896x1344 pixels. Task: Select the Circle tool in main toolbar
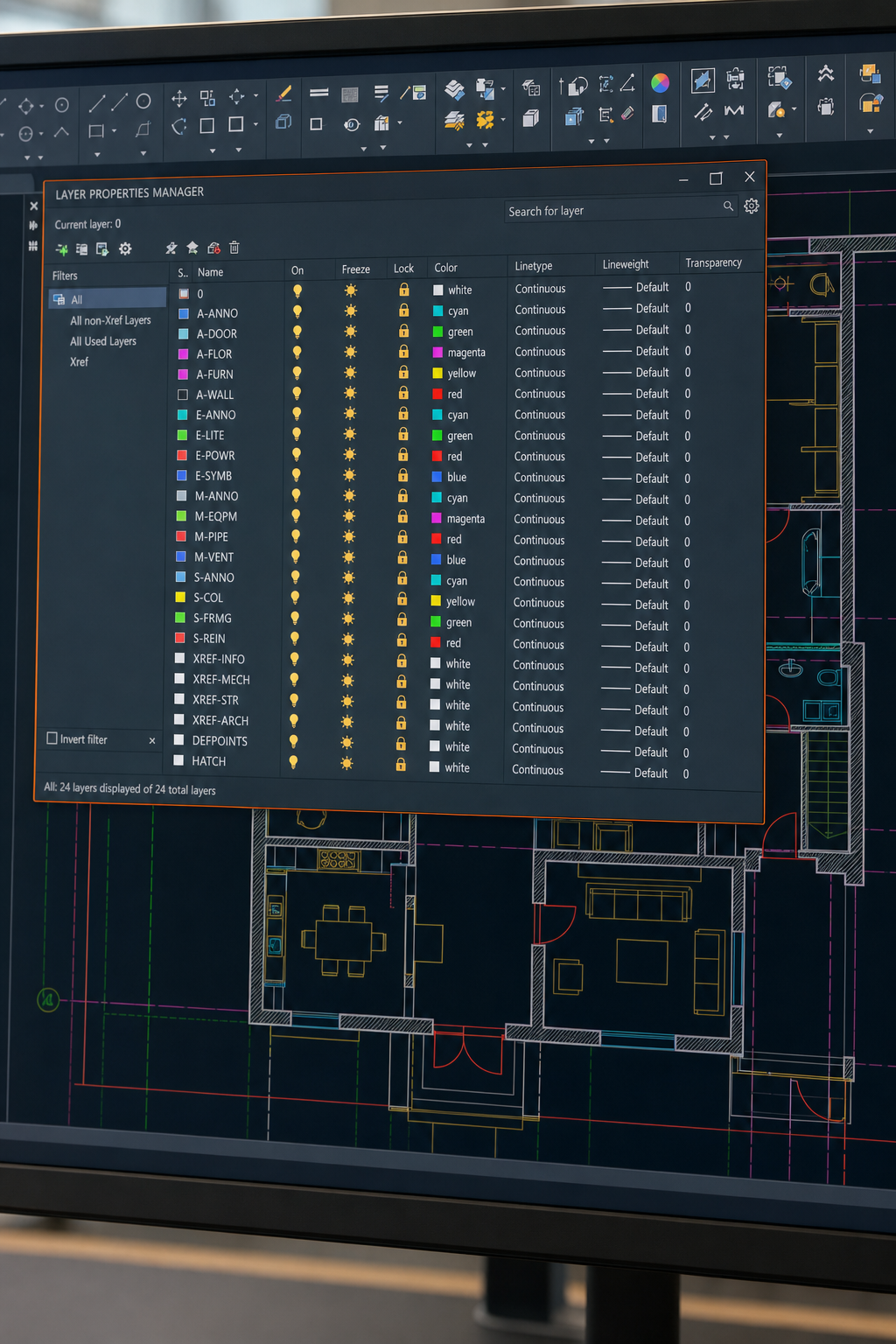143,101
